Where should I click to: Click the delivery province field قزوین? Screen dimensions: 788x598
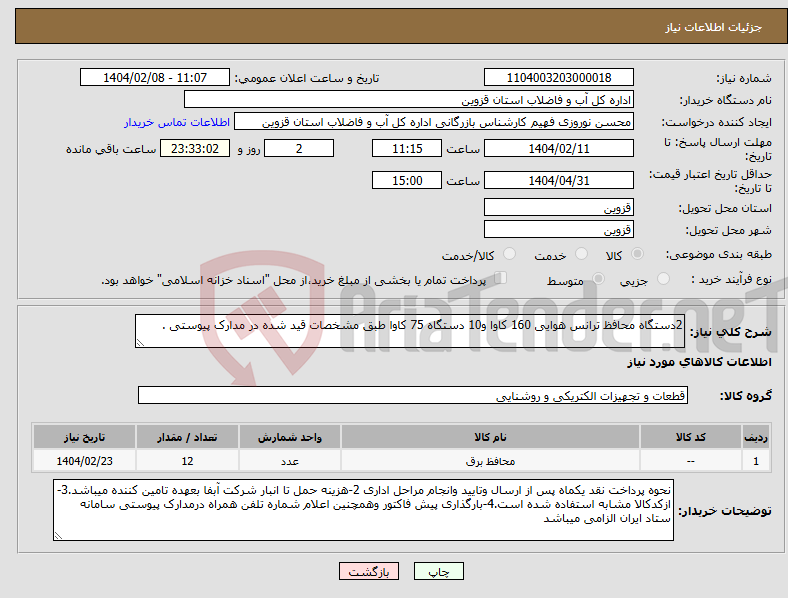pyautogui.click(x=558, y=208)
